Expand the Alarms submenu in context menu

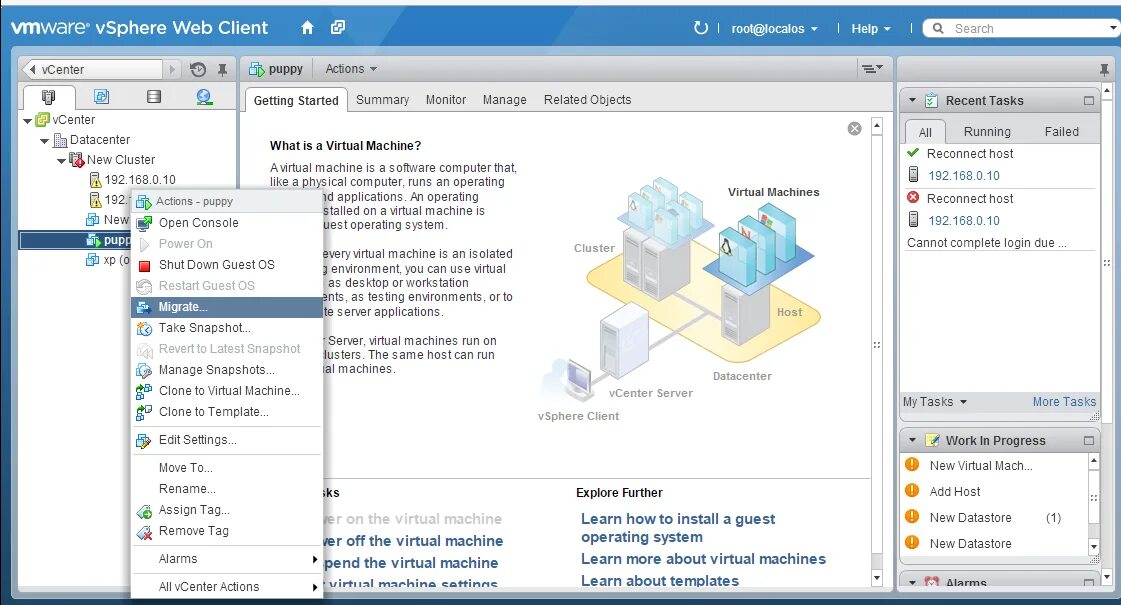(227, 559)
